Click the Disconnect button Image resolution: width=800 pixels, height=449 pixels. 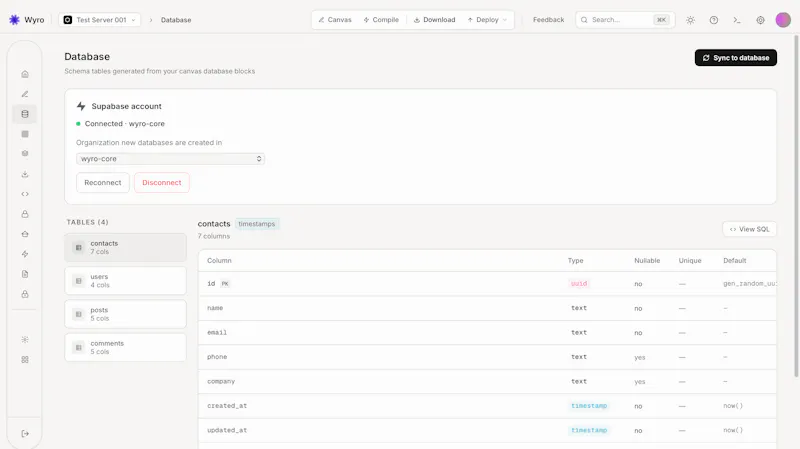point(162,183)
